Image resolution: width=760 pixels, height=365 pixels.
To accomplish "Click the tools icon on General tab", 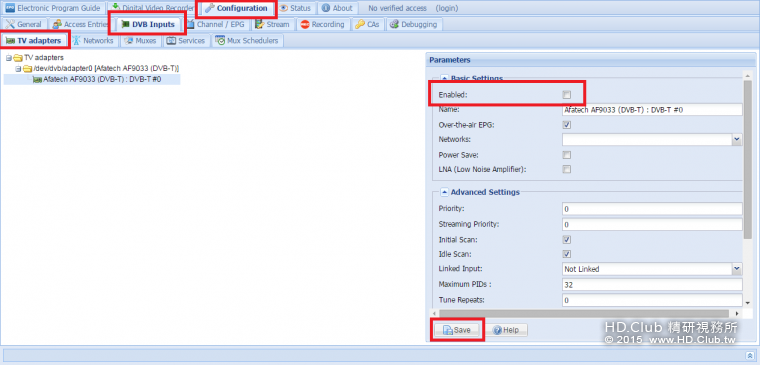I will (10, 24).
